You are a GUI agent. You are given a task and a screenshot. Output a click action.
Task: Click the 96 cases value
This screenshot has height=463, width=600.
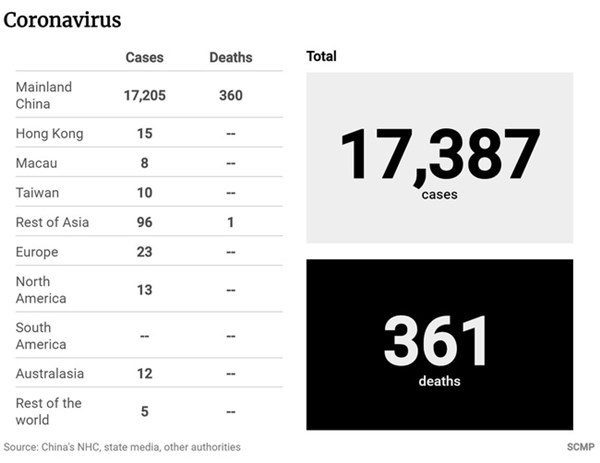(144, 222)
